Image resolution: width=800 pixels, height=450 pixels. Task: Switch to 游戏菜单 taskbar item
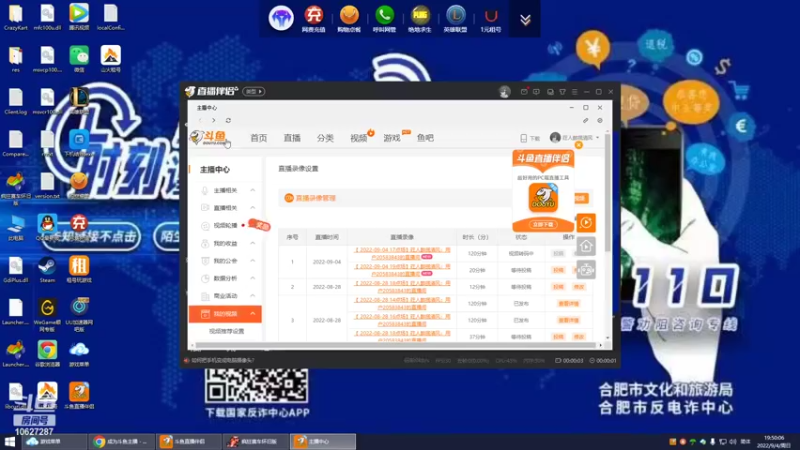click(x=53, y=441)
